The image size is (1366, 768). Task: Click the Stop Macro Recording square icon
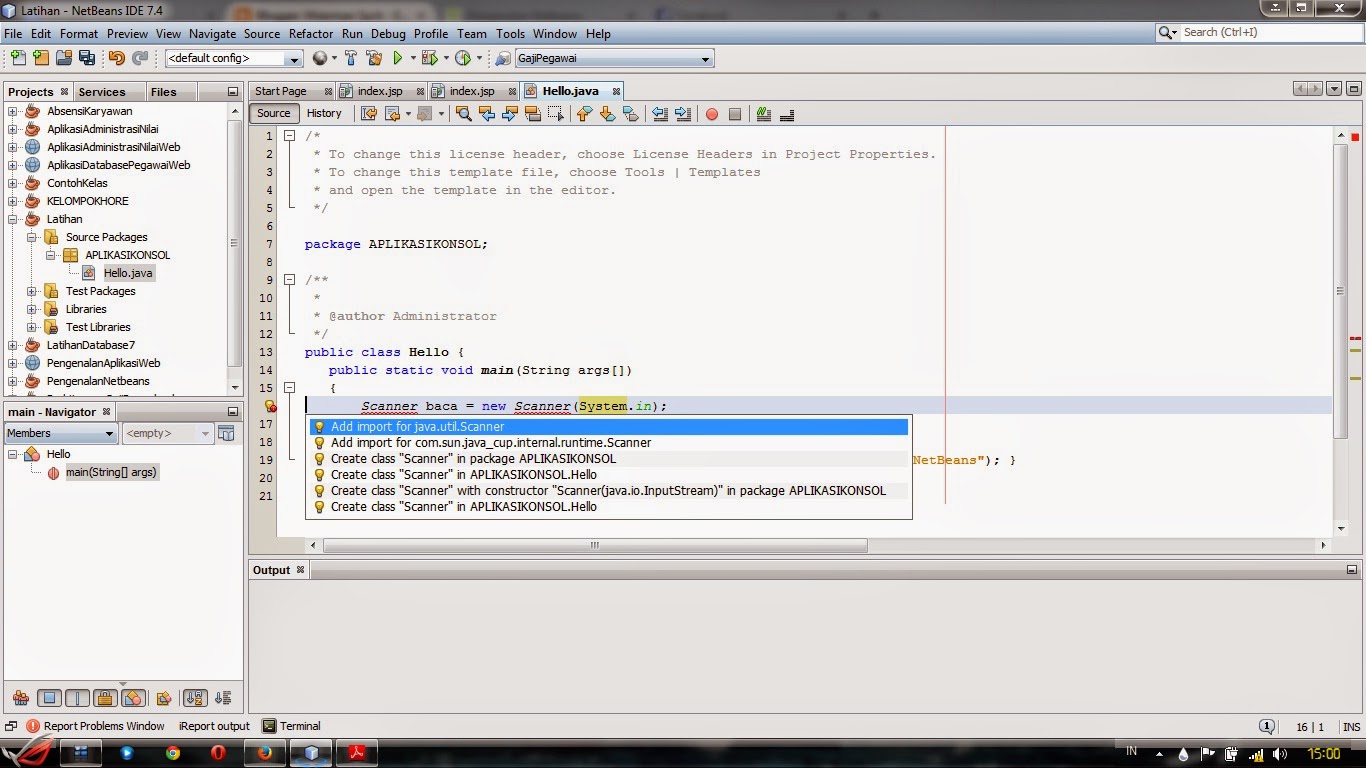click(735, 114)
